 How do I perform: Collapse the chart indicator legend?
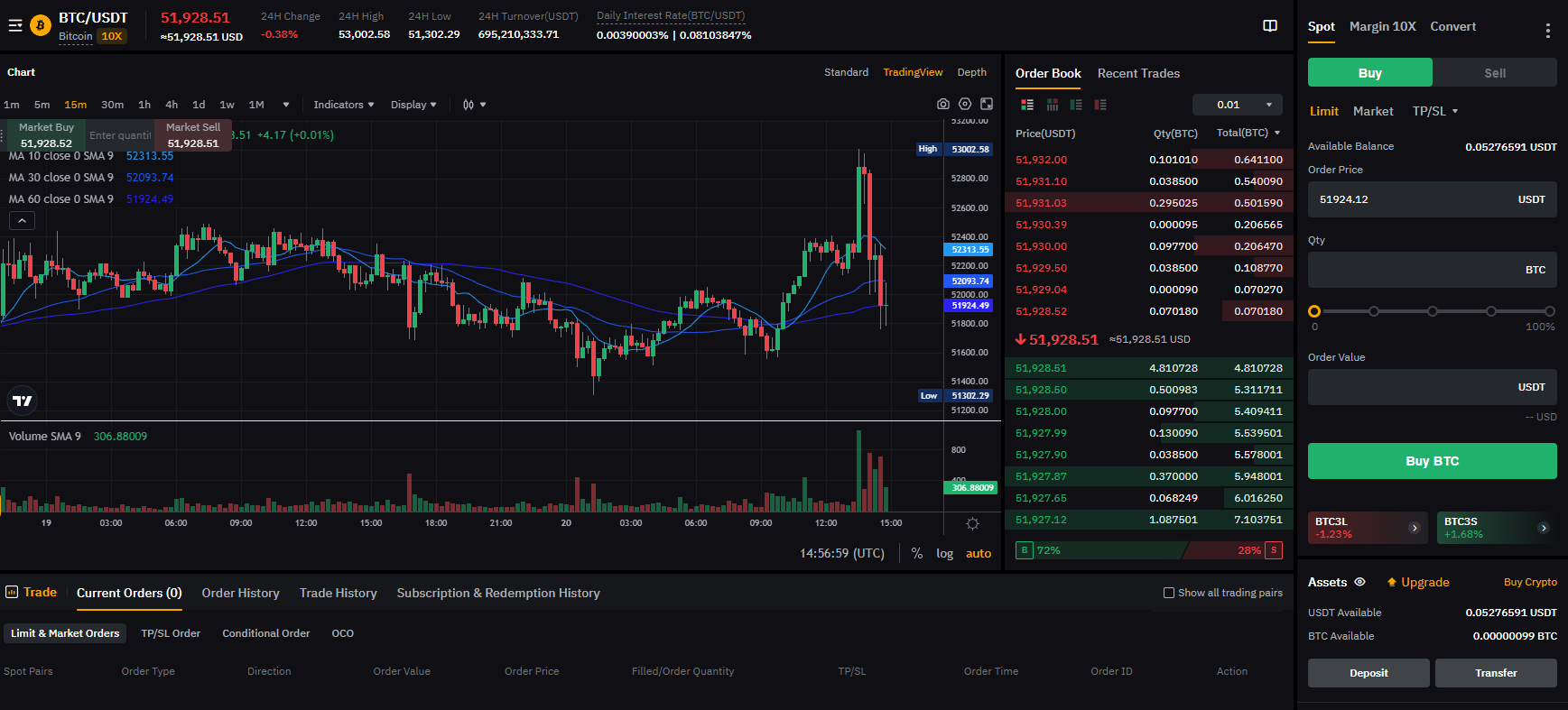tap(22, 220)
